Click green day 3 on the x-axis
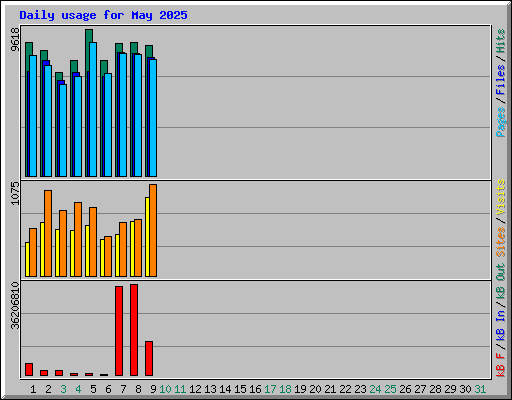Image resolution: width=512 pixels, height=400 pixels. pyautogui.click(x=63, y=389)
